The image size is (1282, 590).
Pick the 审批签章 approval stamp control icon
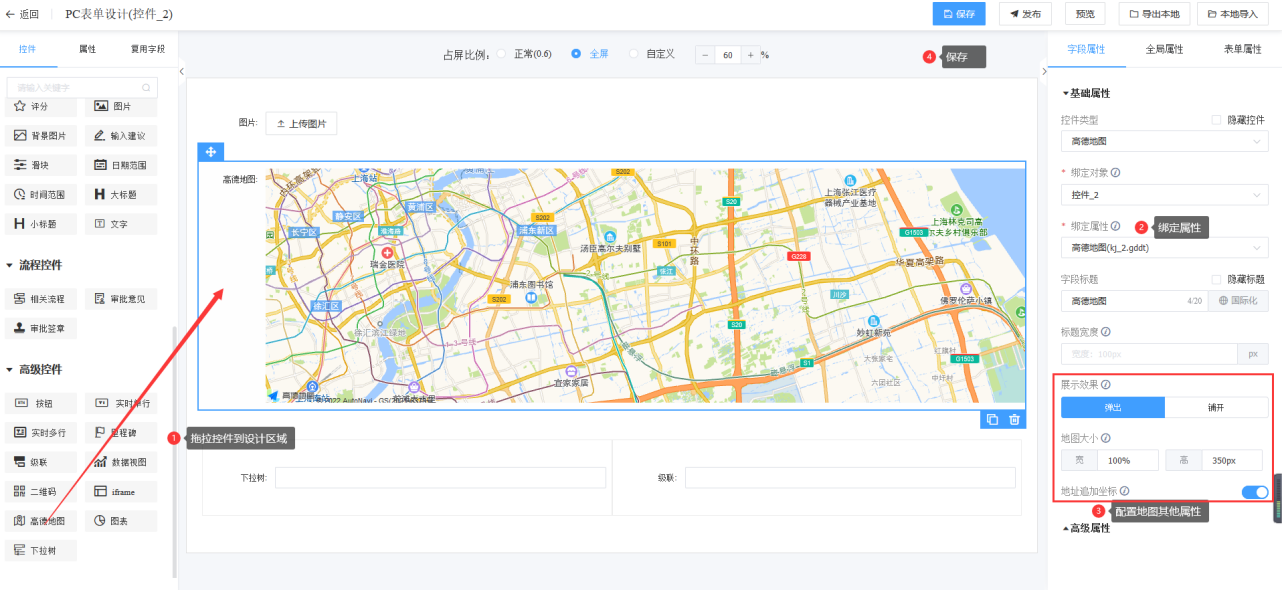coord(20,327)
